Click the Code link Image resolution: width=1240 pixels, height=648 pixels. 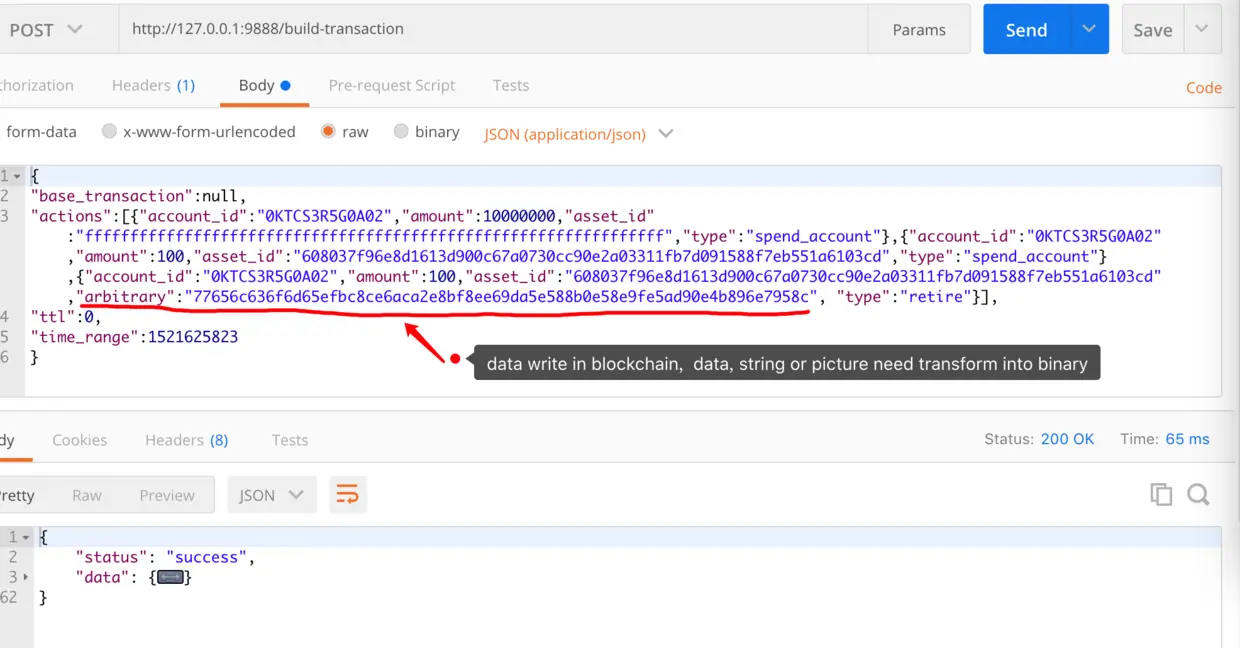tap(1204, 87)
